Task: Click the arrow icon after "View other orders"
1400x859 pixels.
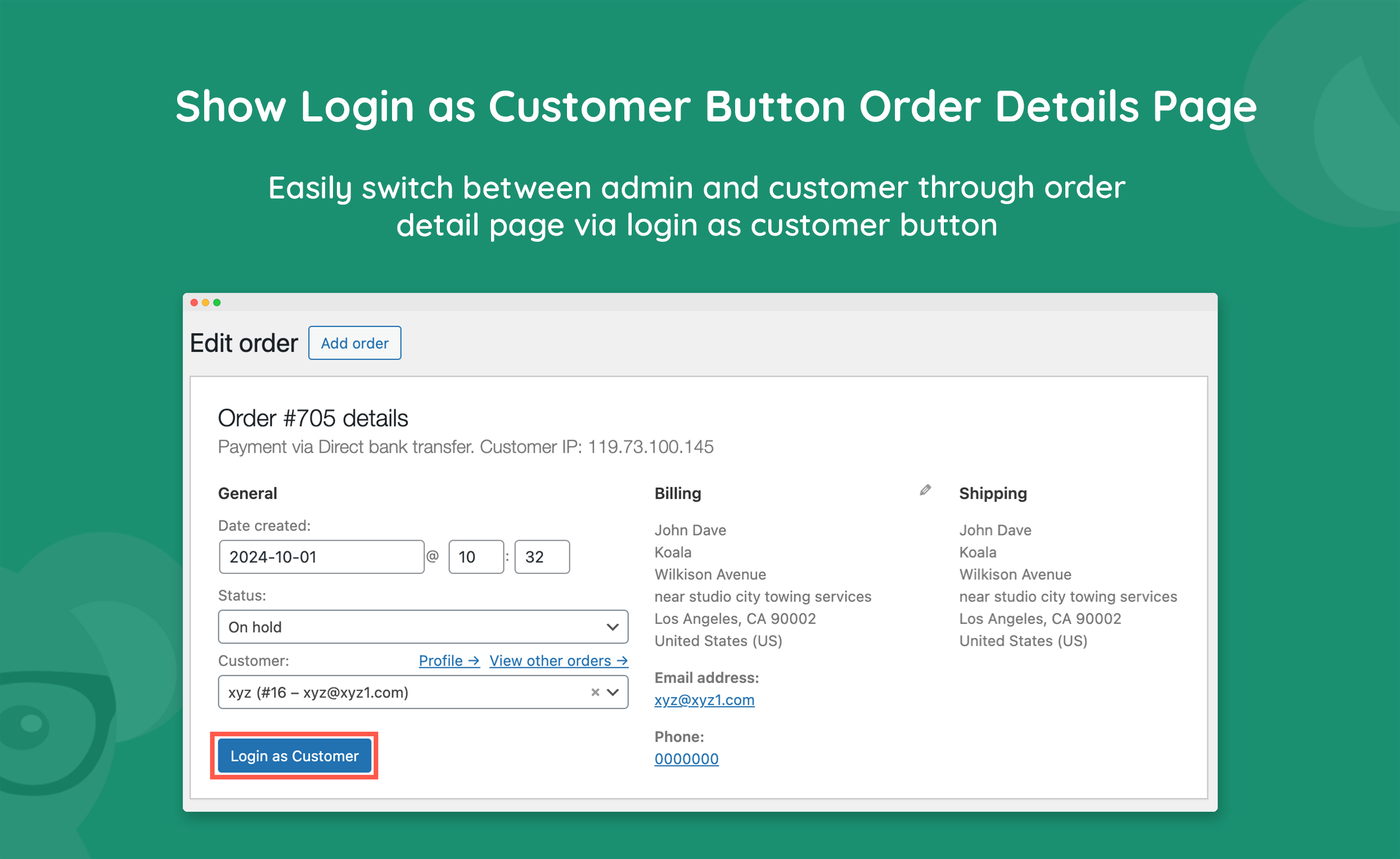Action: pos(623,661)
